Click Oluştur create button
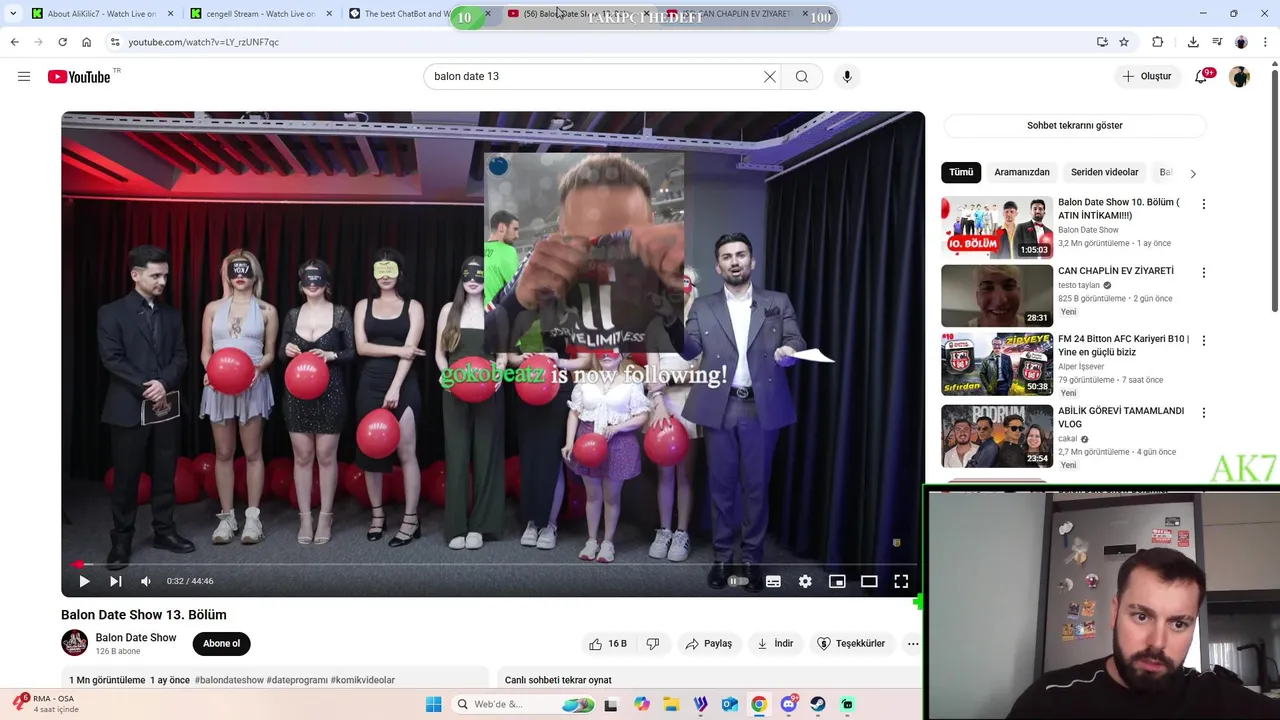 pyautogui.click(x=1146, y=76)
